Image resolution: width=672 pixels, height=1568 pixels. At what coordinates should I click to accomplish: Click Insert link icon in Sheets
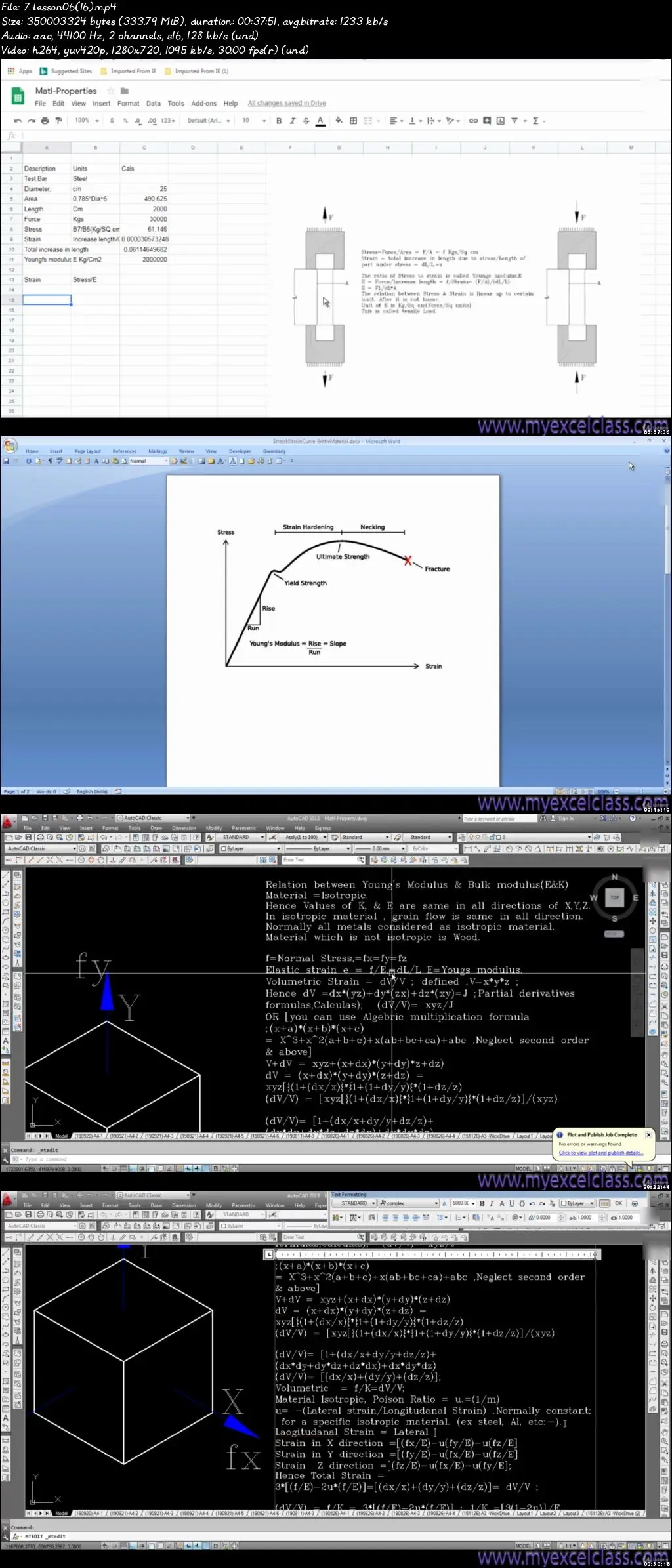pyautogui.click(x=473, y=121)
